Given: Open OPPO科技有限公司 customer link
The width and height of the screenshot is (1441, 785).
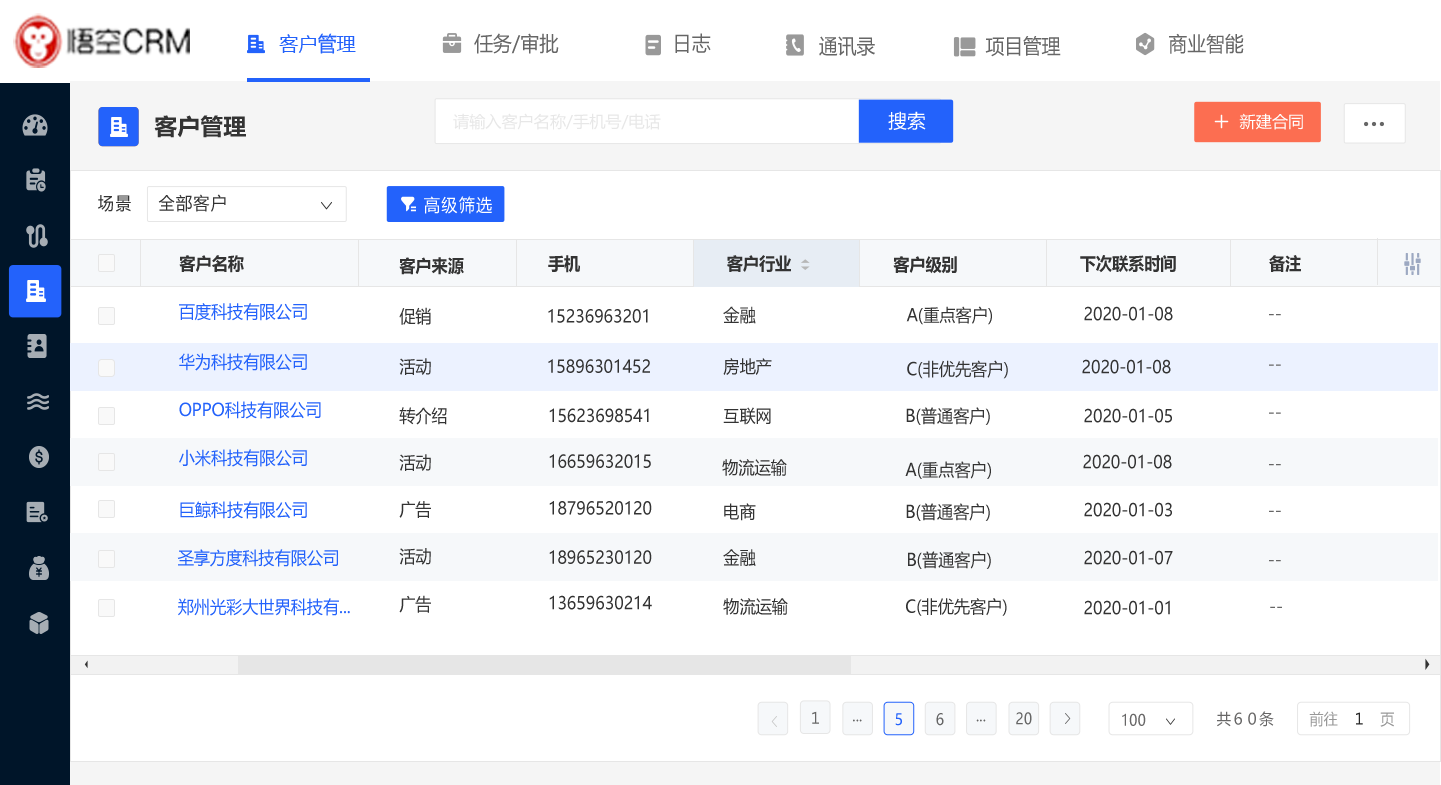Looking at the screenshot, I should point(250,410).
